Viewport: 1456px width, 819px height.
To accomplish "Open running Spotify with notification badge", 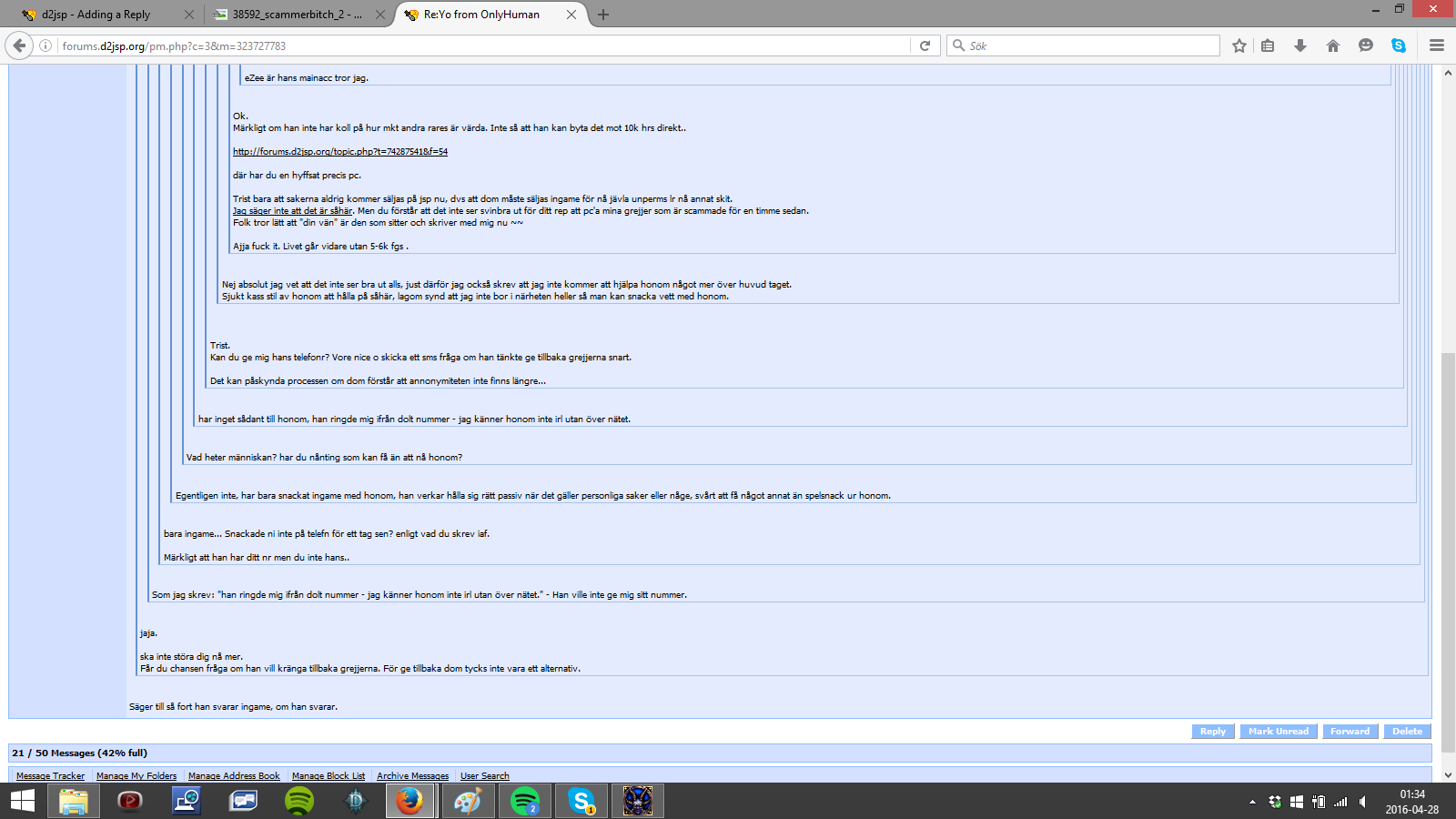I will pos(525,801).
